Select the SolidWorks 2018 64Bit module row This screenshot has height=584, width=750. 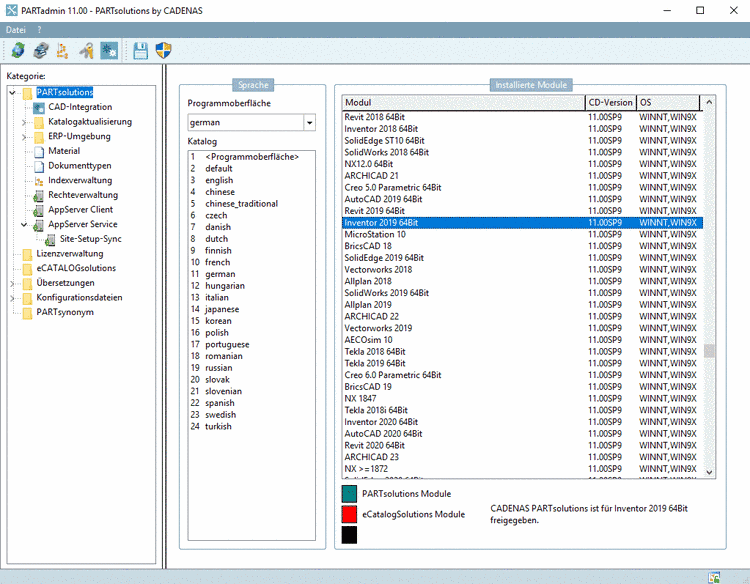(x=522, y=153)
